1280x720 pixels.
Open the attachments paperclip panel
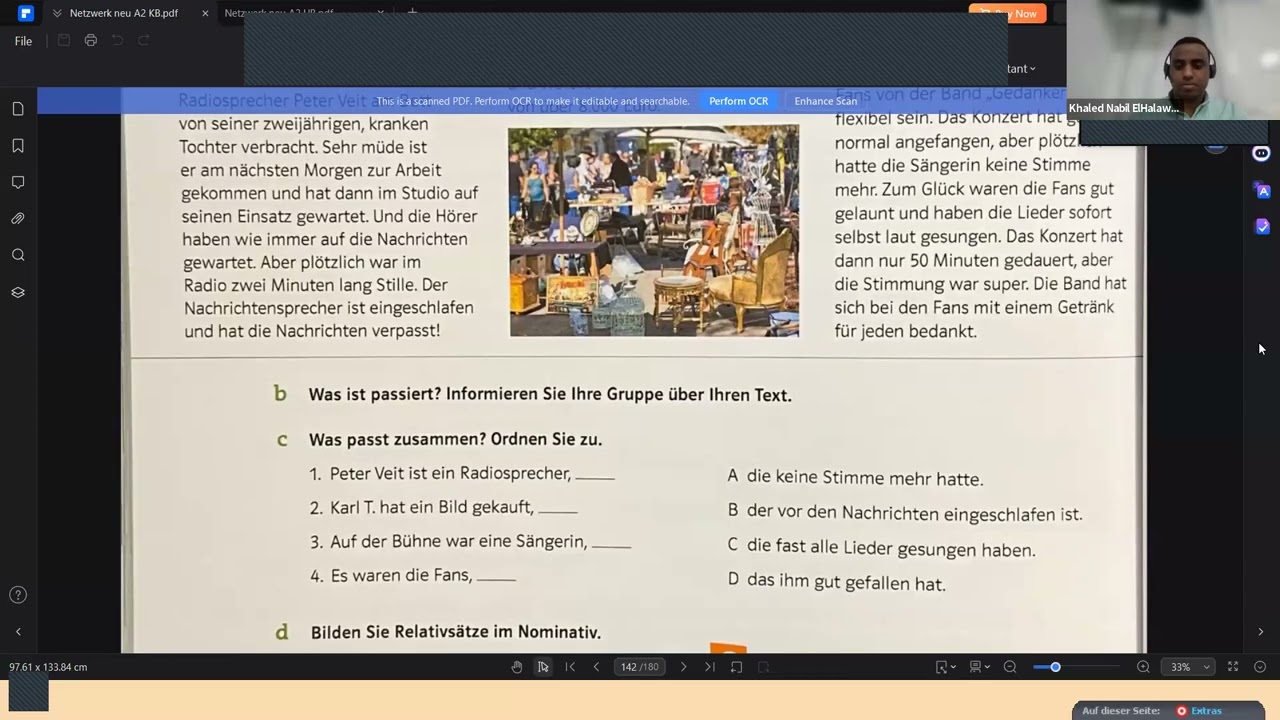[18, 219]
